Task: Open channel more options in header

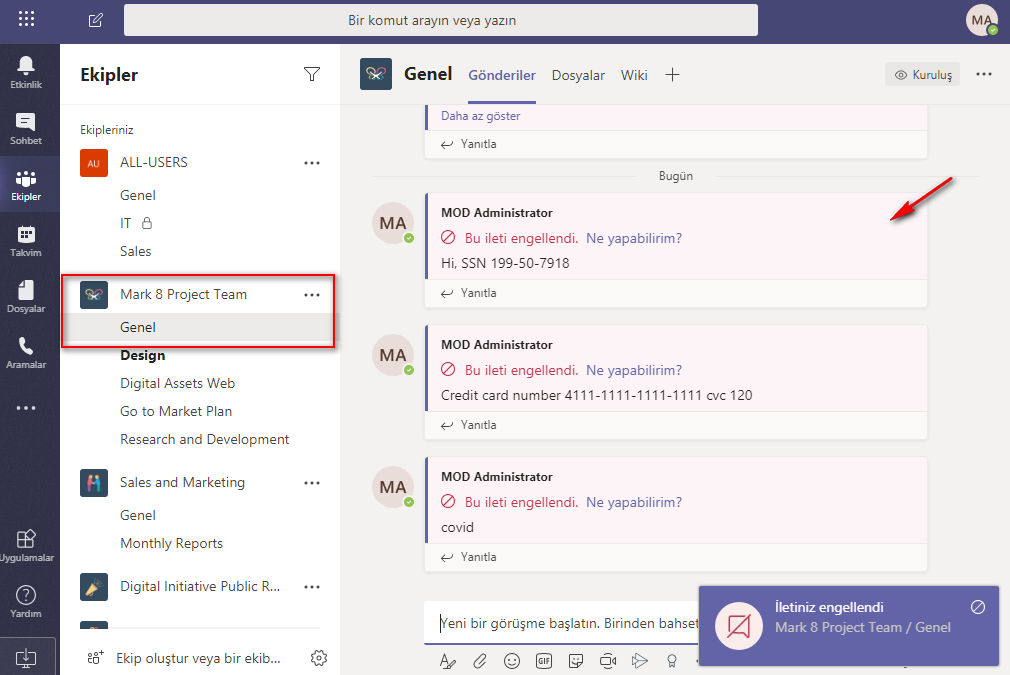Action: point(984,74)
